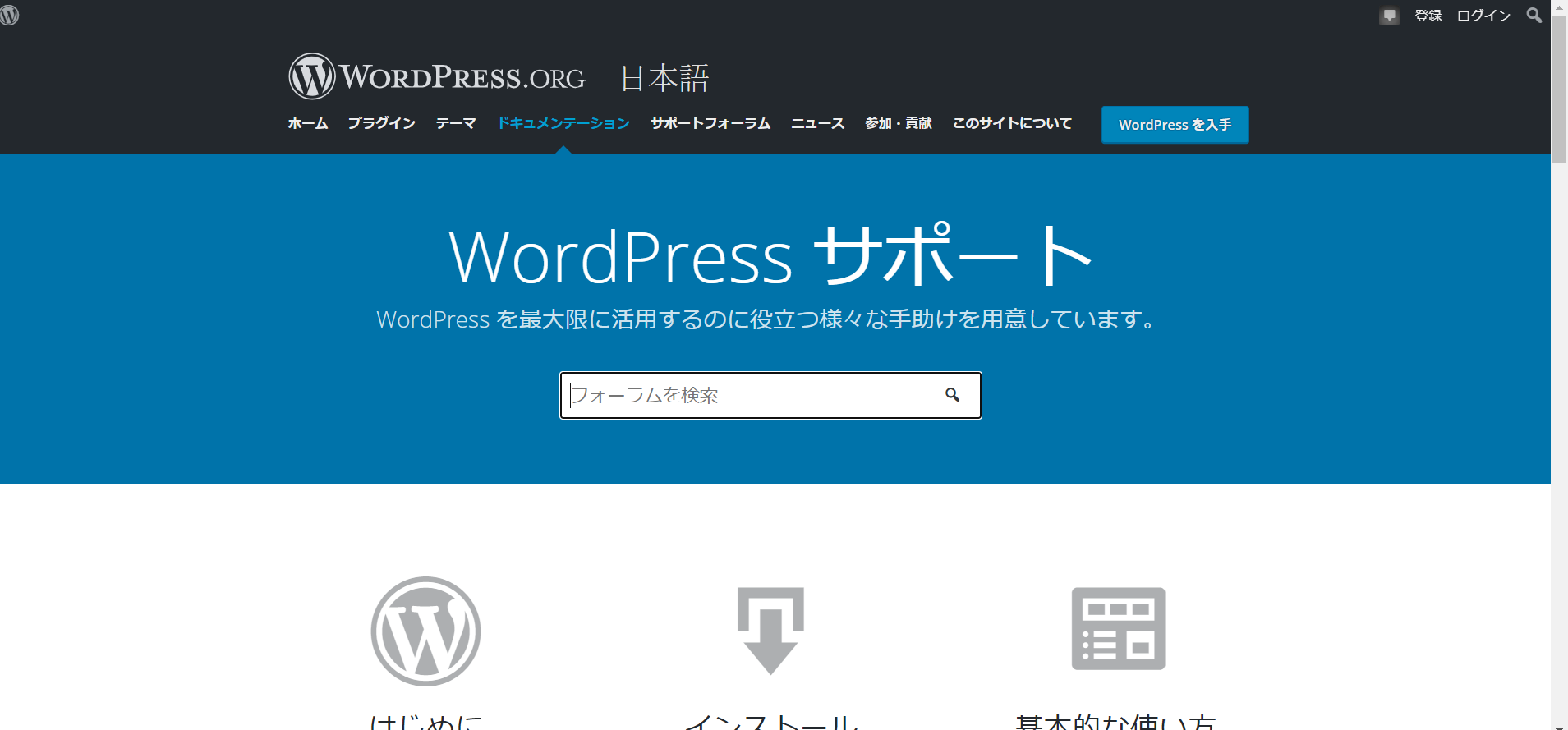Open the テーマ menu item

pos(456,123)
